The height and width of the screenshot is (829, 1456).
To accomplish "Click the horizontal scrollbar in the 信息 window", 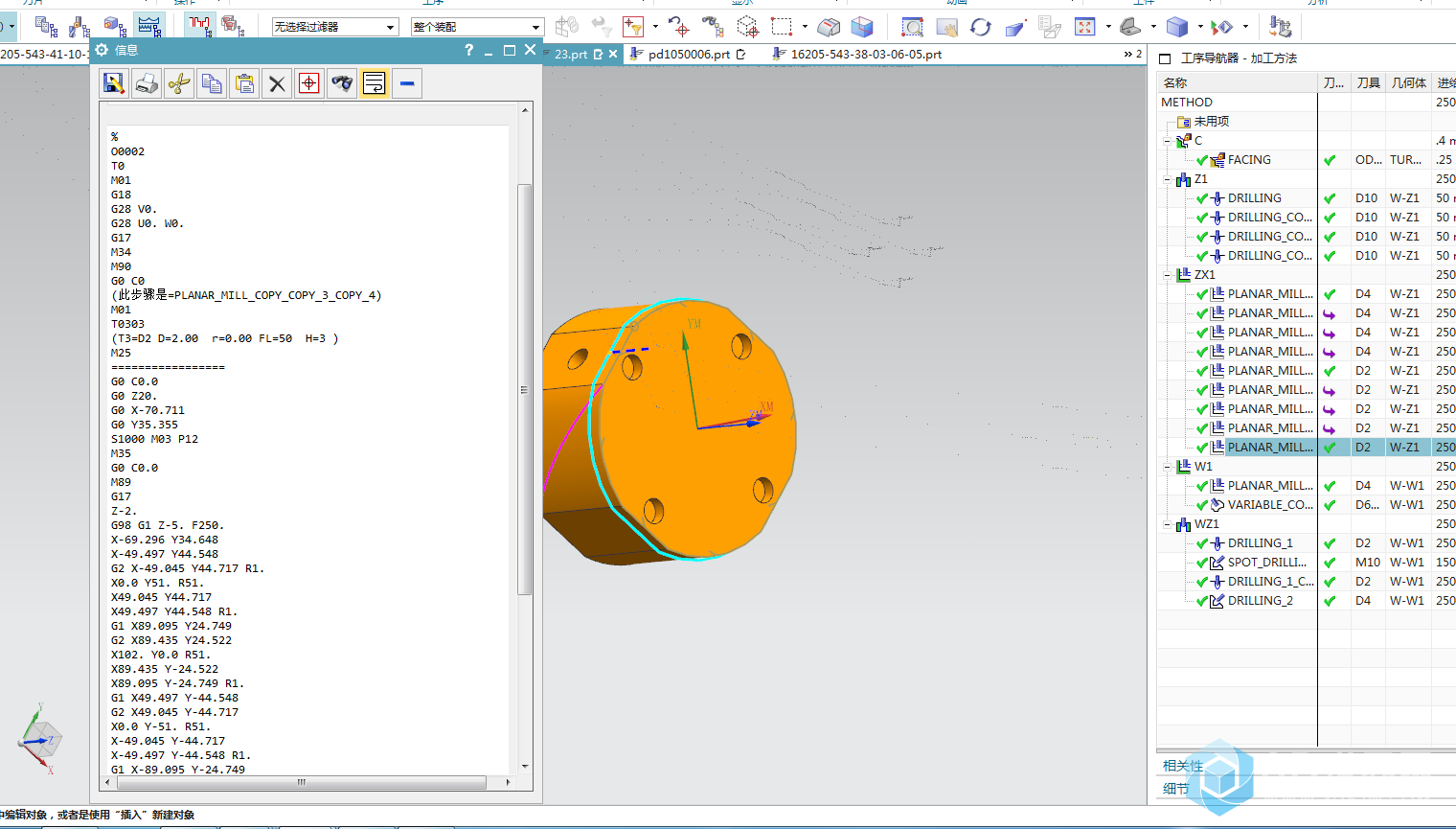I will coord(301,782).
